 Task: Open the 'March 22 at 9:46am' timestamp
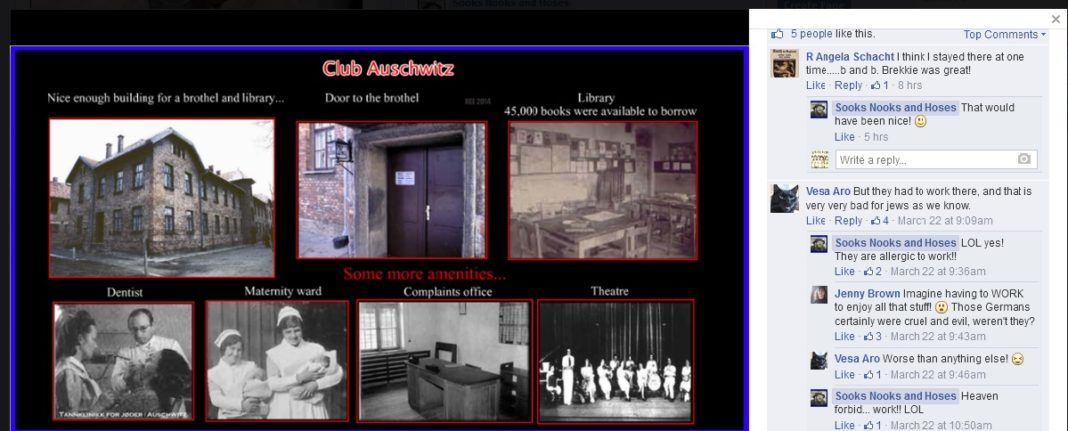pyautogui.click(x=938, y=375)
